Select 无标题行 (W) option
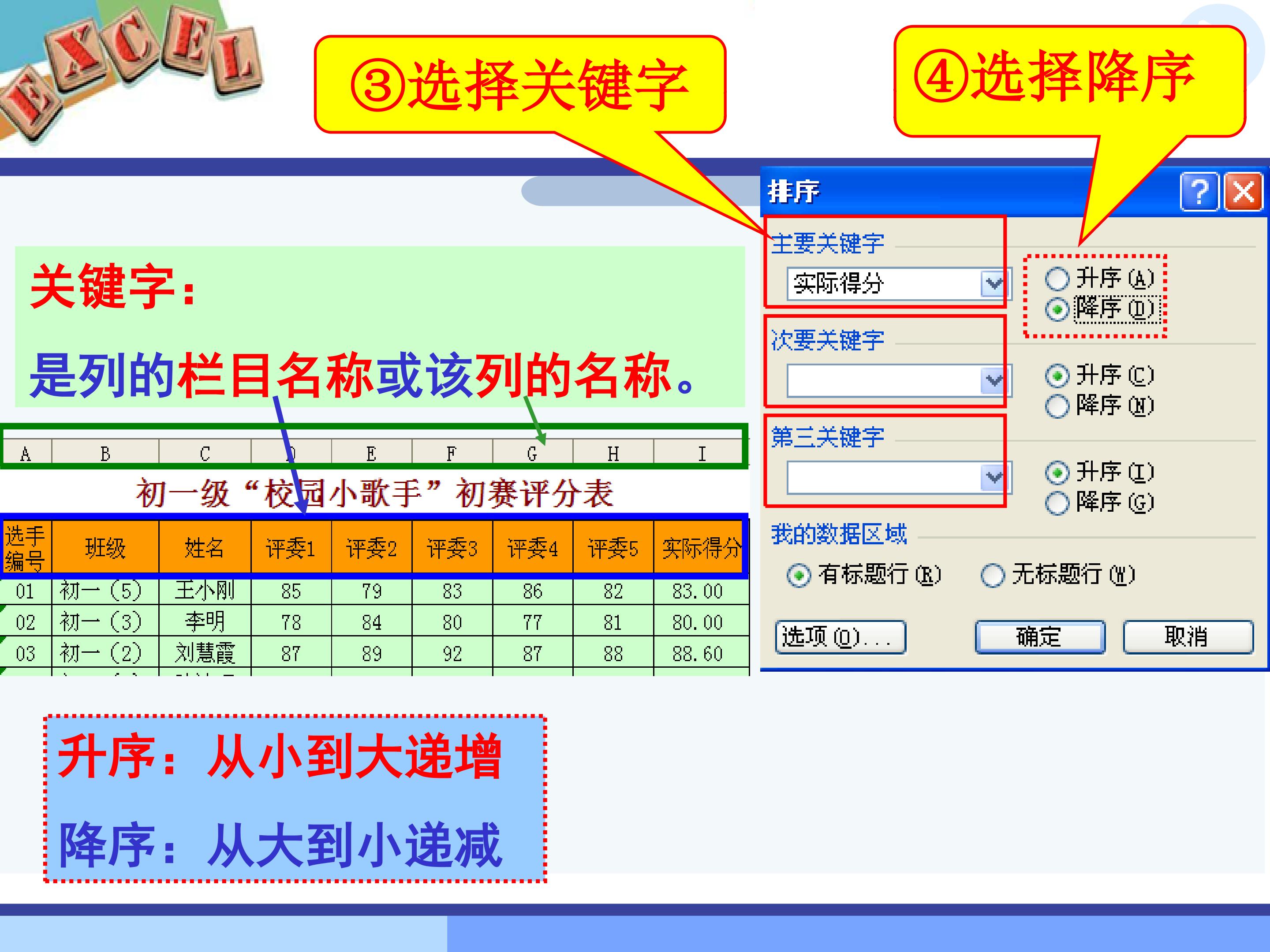The height and width of the screenshot is (952, 1270). click(x=993, y=575)
